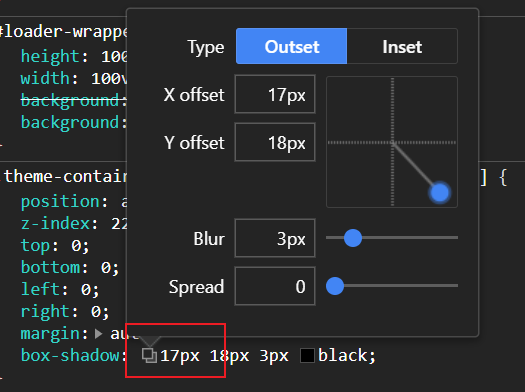Click the z-index property name
Viewport: 525px width, 392px height.
click(x=55, y=223)
